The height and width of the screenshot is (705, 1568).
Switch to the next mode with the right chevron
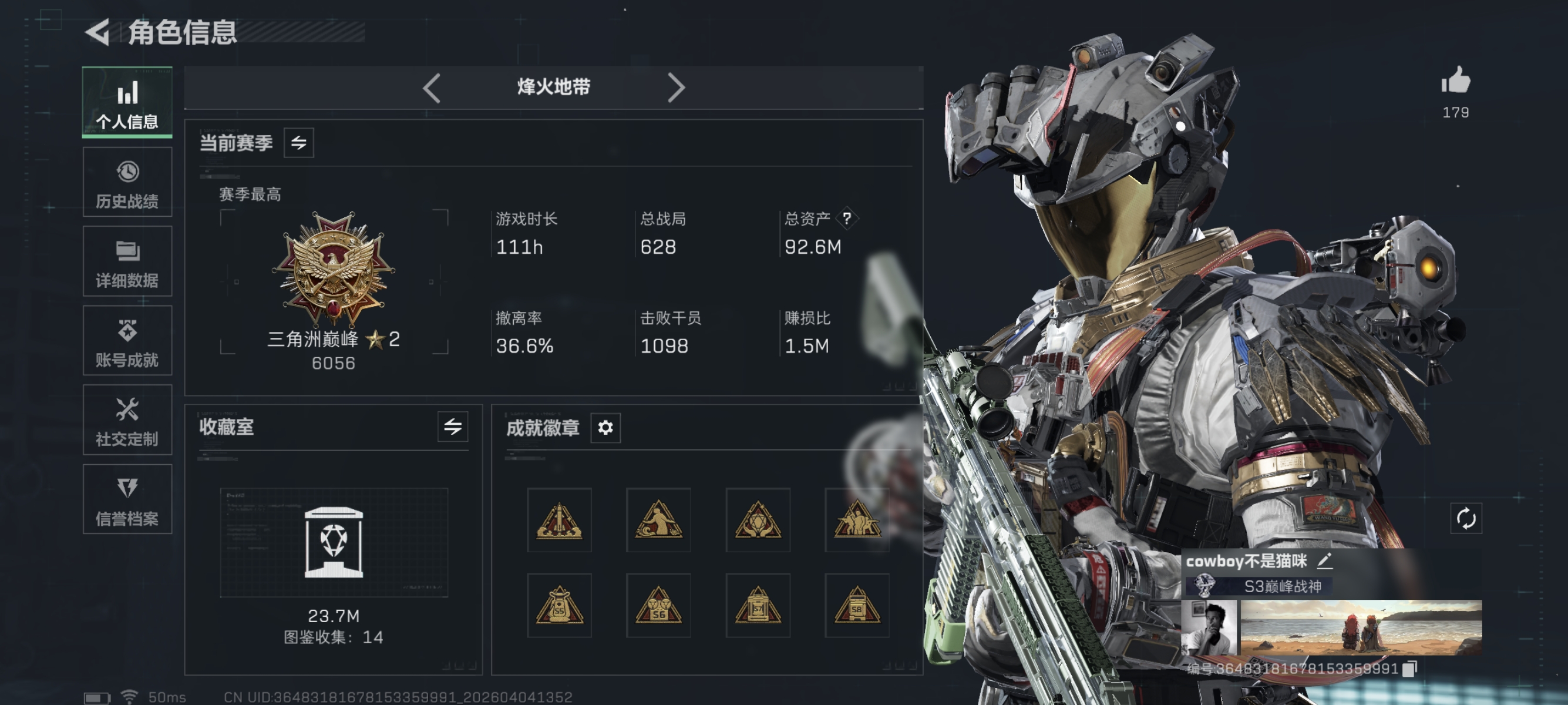point(677,88)
